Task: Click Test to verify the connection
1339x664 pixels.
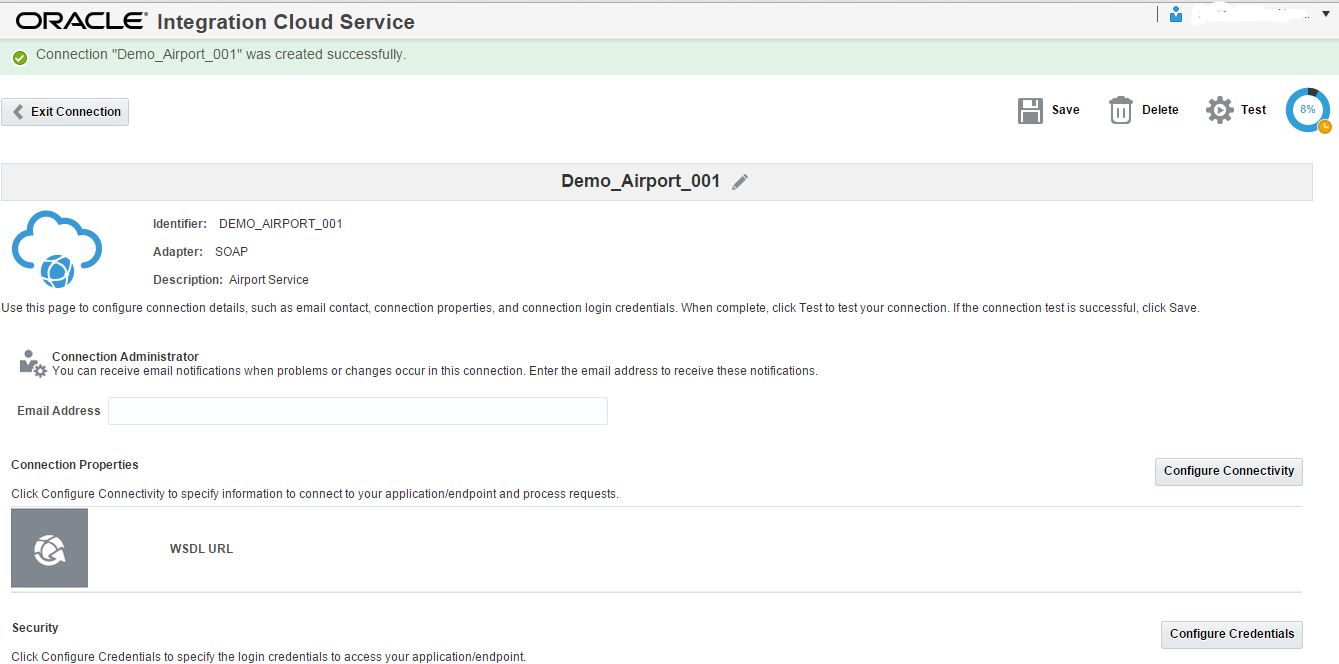Action: coord(1255,110)
